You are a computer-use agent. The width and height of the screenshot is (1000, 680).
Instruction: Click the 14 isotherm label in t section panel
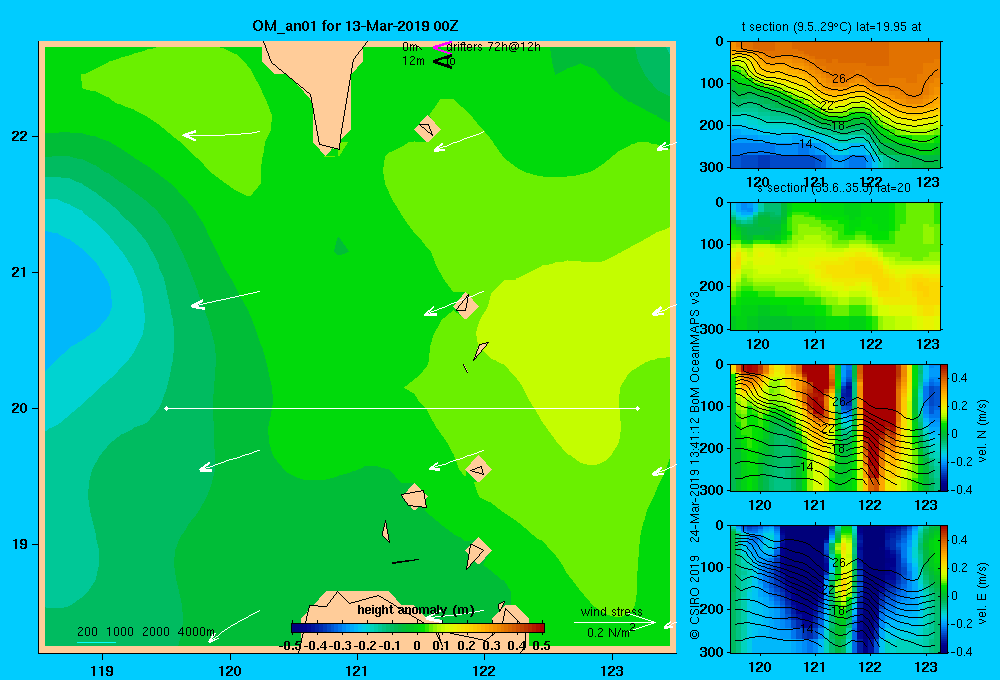click(805, 144)
